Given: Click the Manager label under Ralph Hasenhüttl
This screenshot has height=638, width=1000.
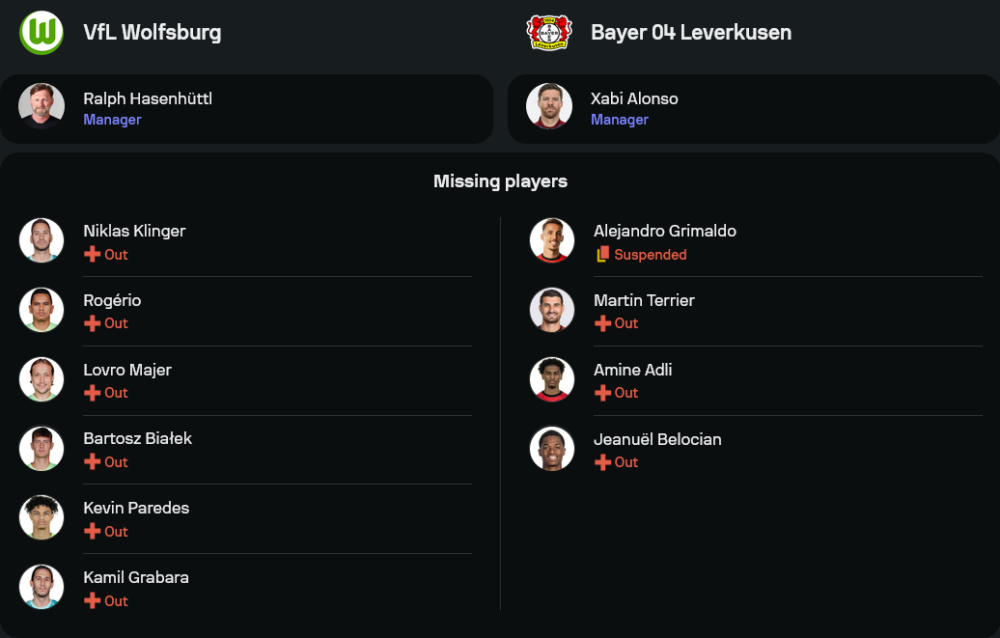Looking at the screenshot, I should (x=112, y=120).
